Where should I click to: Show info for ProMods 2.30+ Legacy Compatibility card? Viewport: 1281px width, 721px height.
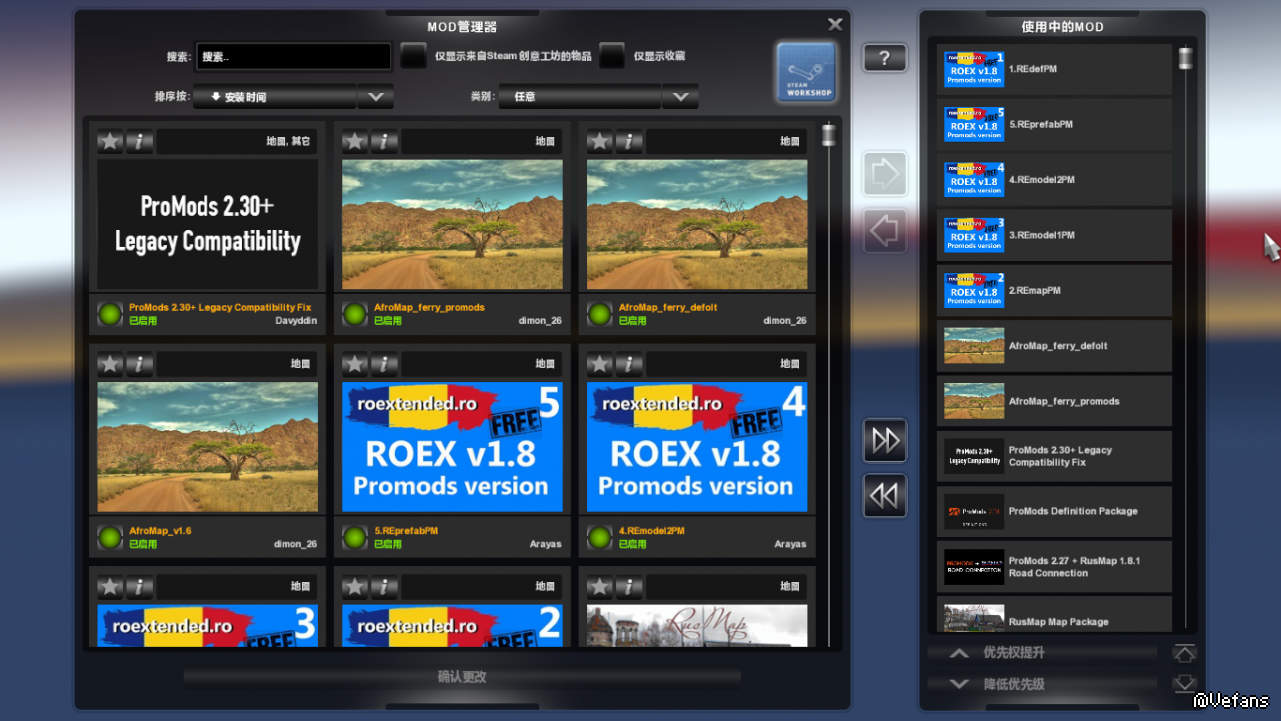point(139,141)
